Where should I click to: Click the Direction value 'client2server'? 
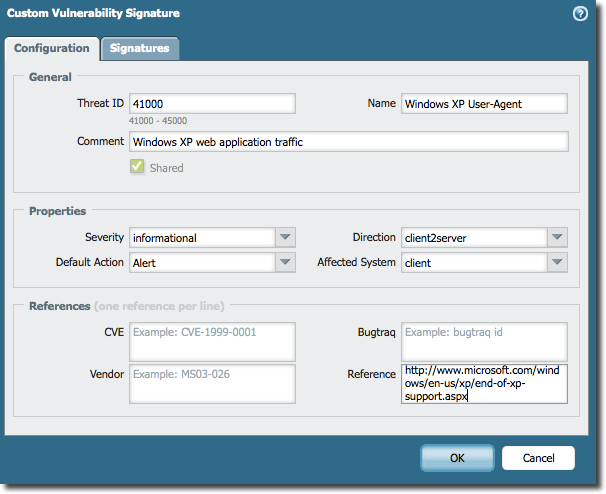click(436, 238)
